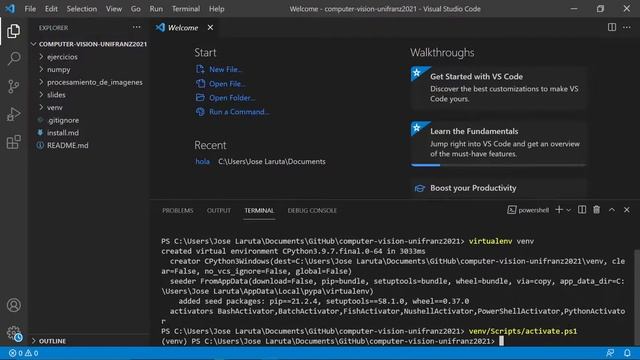
Task: Open the Help menu
Action: point(216,9)
